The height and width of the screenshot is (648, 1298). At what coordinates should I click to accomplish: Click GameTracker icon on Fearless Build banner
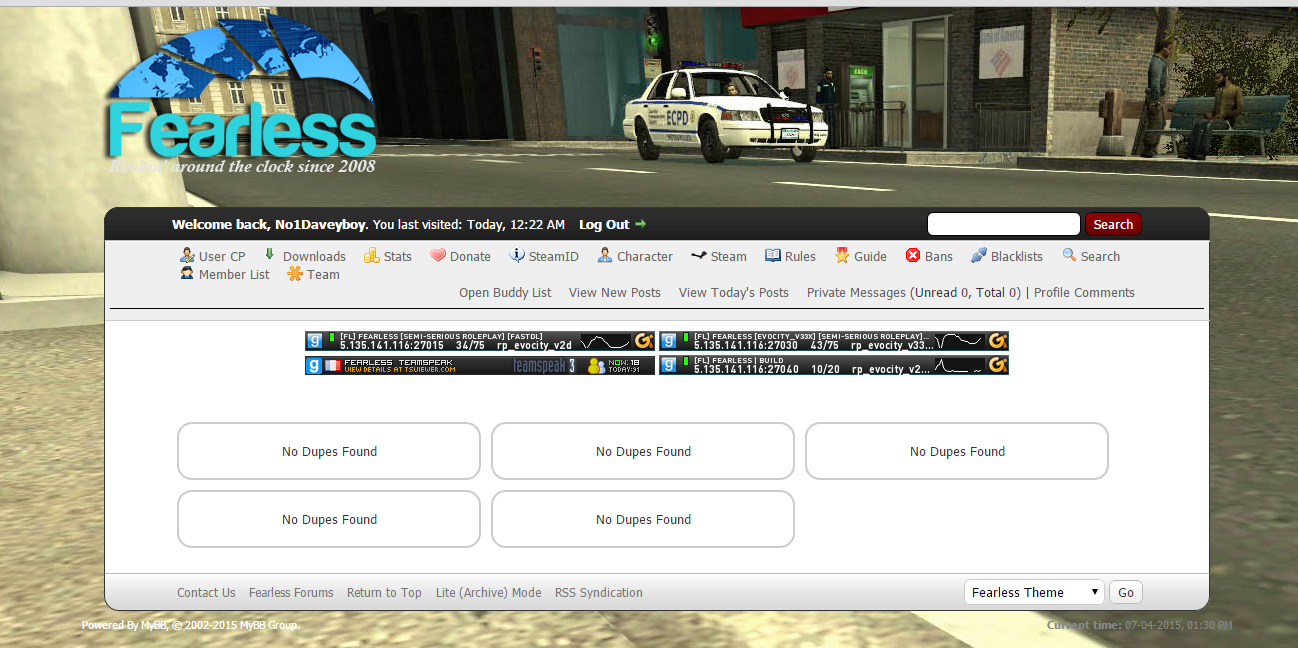[998, 365]
